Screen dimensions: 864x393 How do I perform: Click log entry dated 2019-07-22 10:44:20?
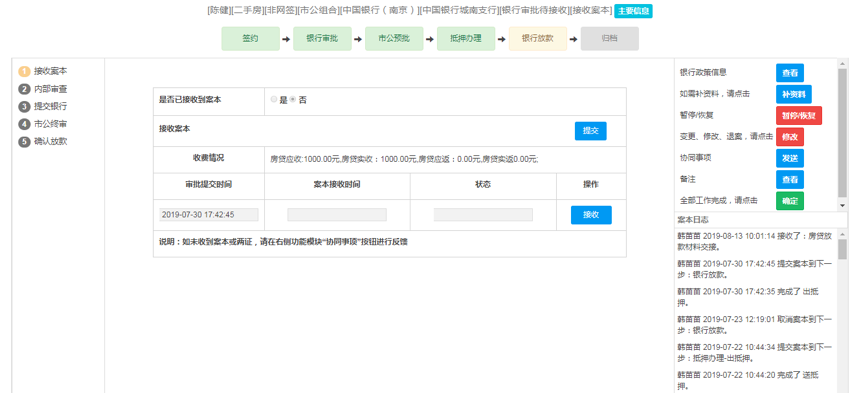tap(748, 381)
